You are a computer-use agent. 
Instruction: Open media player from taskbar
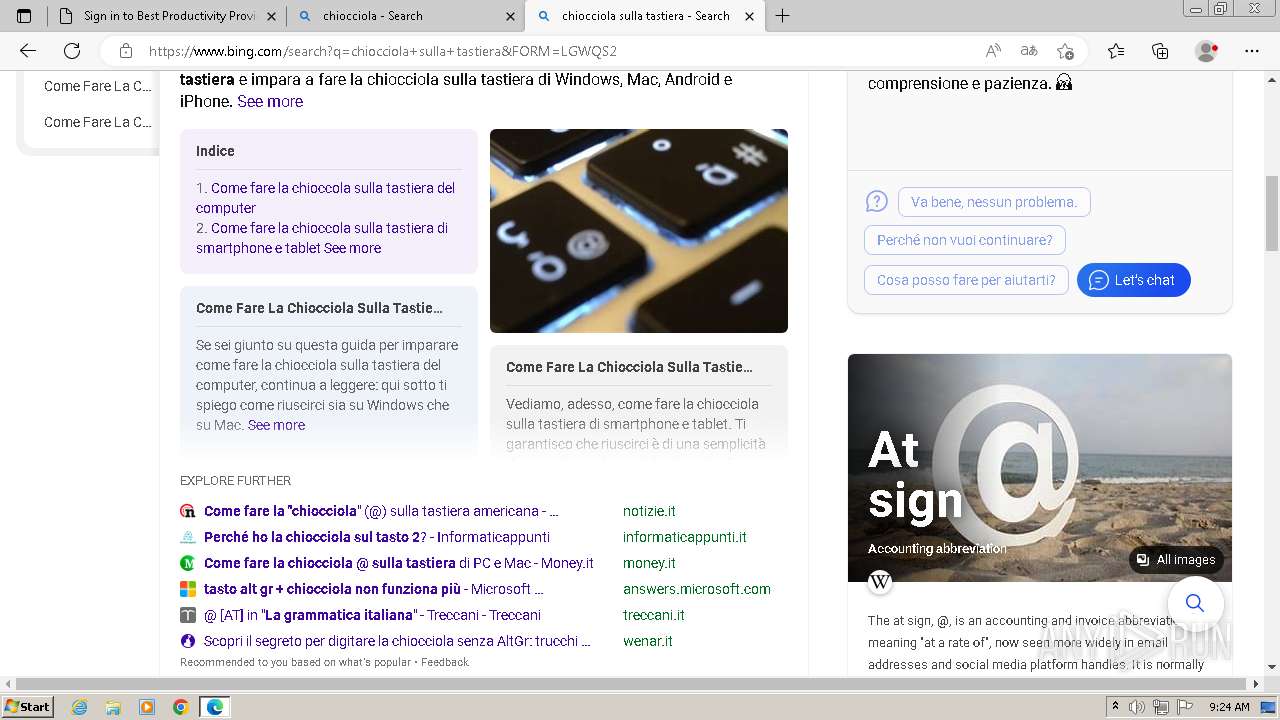click(147, 707)
